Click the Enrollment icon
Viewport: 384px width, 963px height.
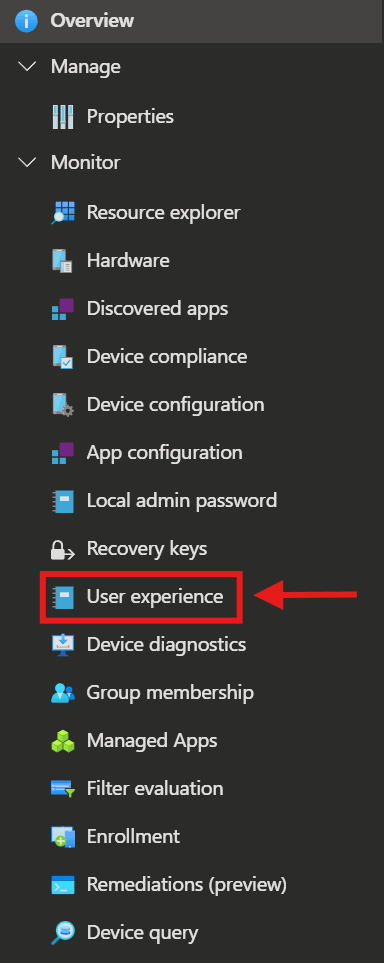pyautogui.click(x=63, y=836)
